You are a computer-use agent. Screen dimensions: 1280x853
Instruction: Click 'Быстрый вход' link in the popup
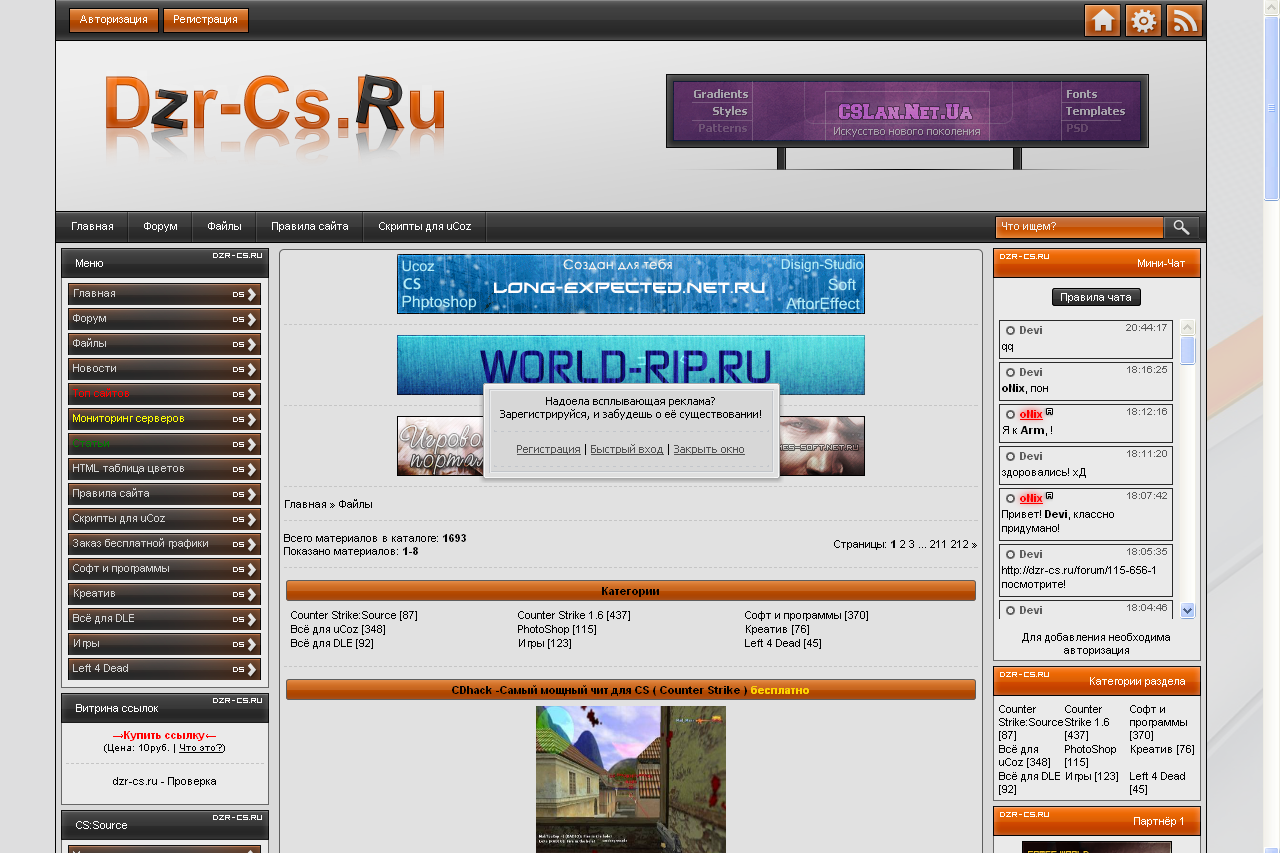click(x=626, y=450)
